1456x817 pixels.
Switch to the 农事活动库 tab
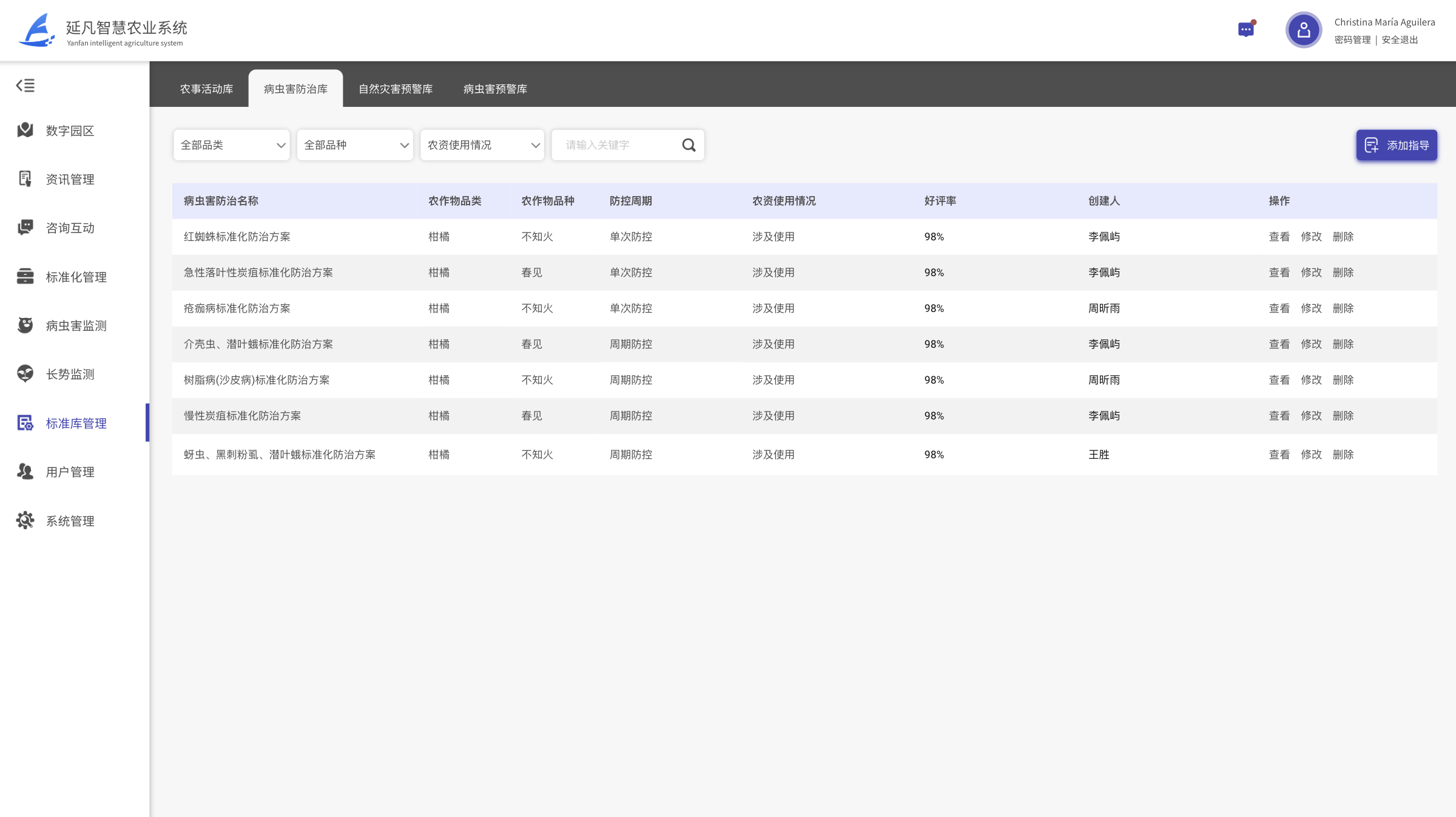tap(206, 89)
